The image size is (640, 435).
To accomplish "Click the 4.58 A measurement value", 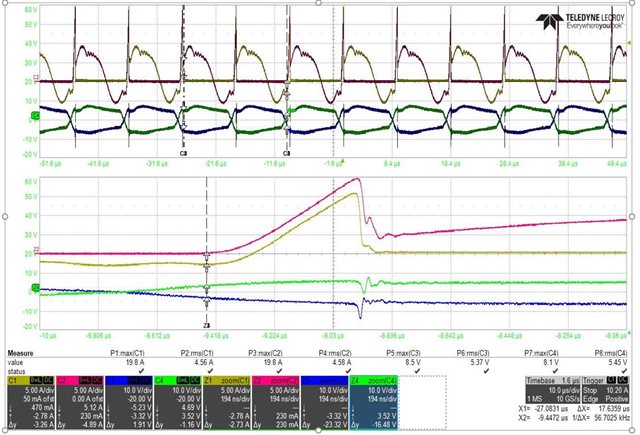I will 342,362.
